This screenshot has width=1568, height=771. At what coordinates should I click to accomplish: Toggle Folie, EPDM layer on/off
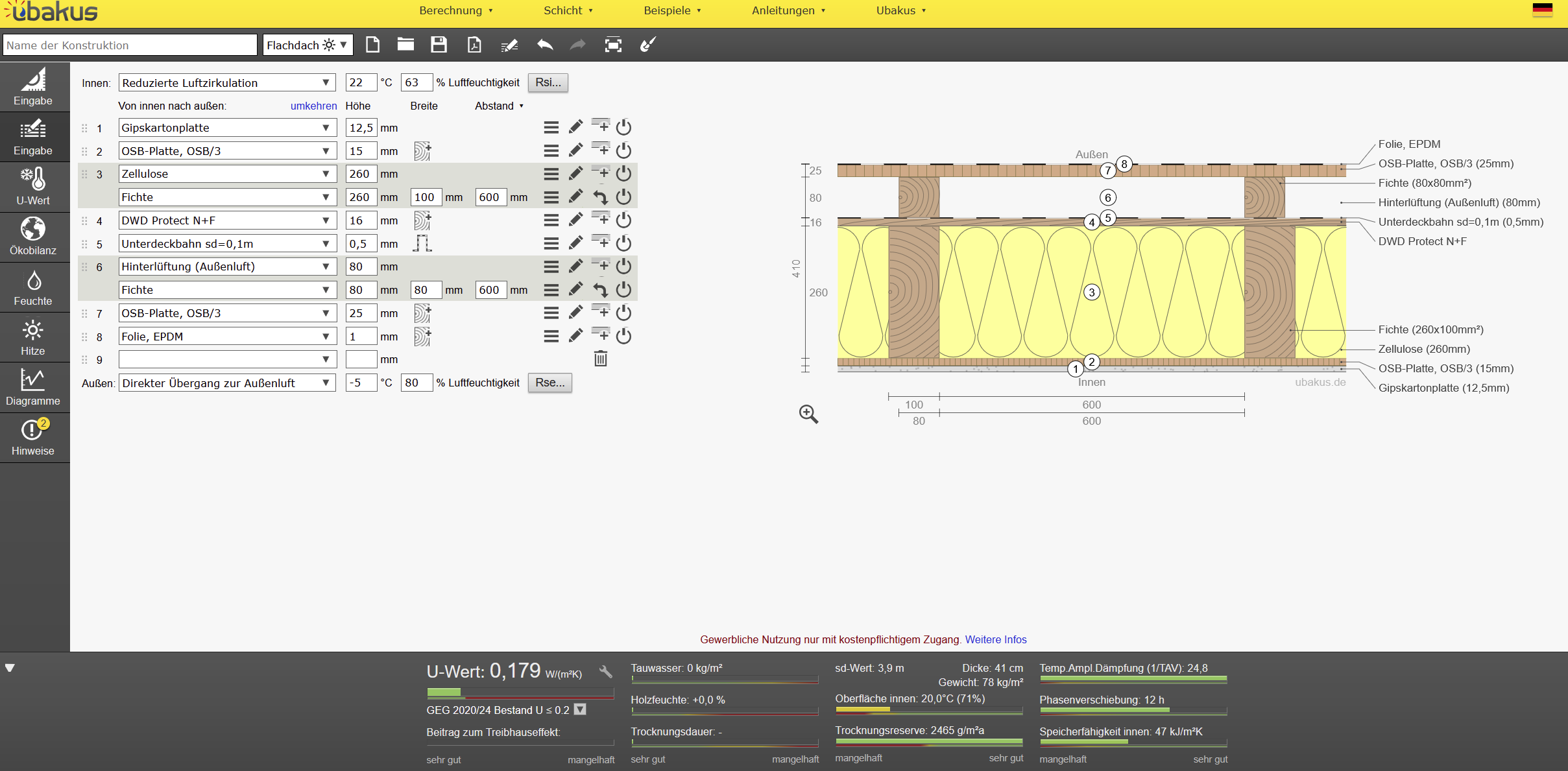[623, 336]
